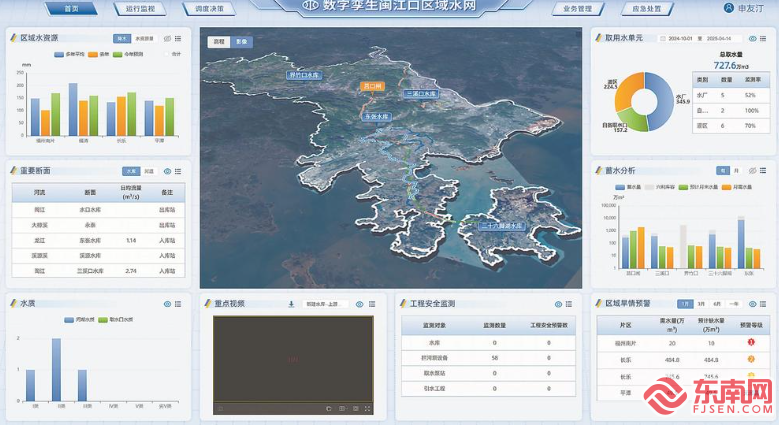Click list icon in 工程安全监测 panel
Screen dimensions: 779x425
(570, 303)
